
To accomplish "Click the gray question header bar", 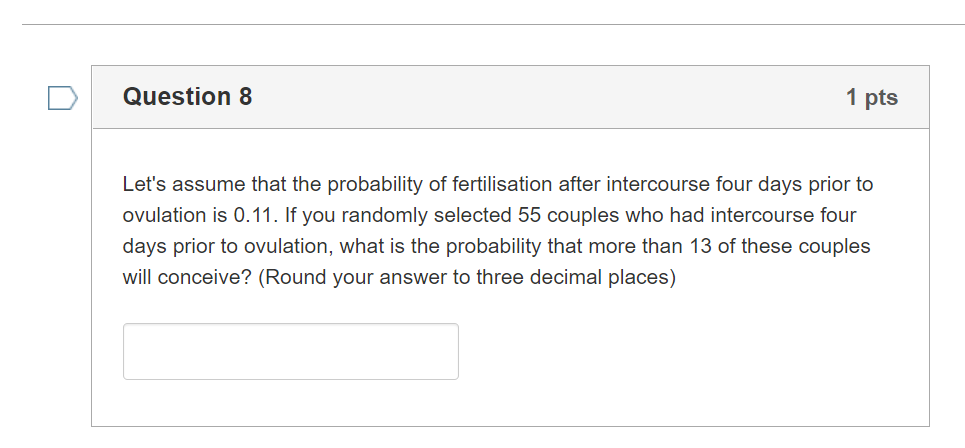I will [510, 97].
